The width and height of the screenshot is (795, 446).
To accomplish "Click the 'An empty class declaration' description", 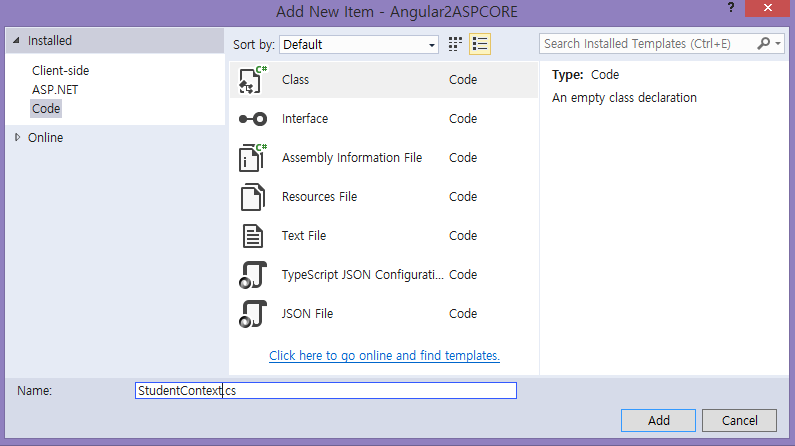I will [624, 98].
